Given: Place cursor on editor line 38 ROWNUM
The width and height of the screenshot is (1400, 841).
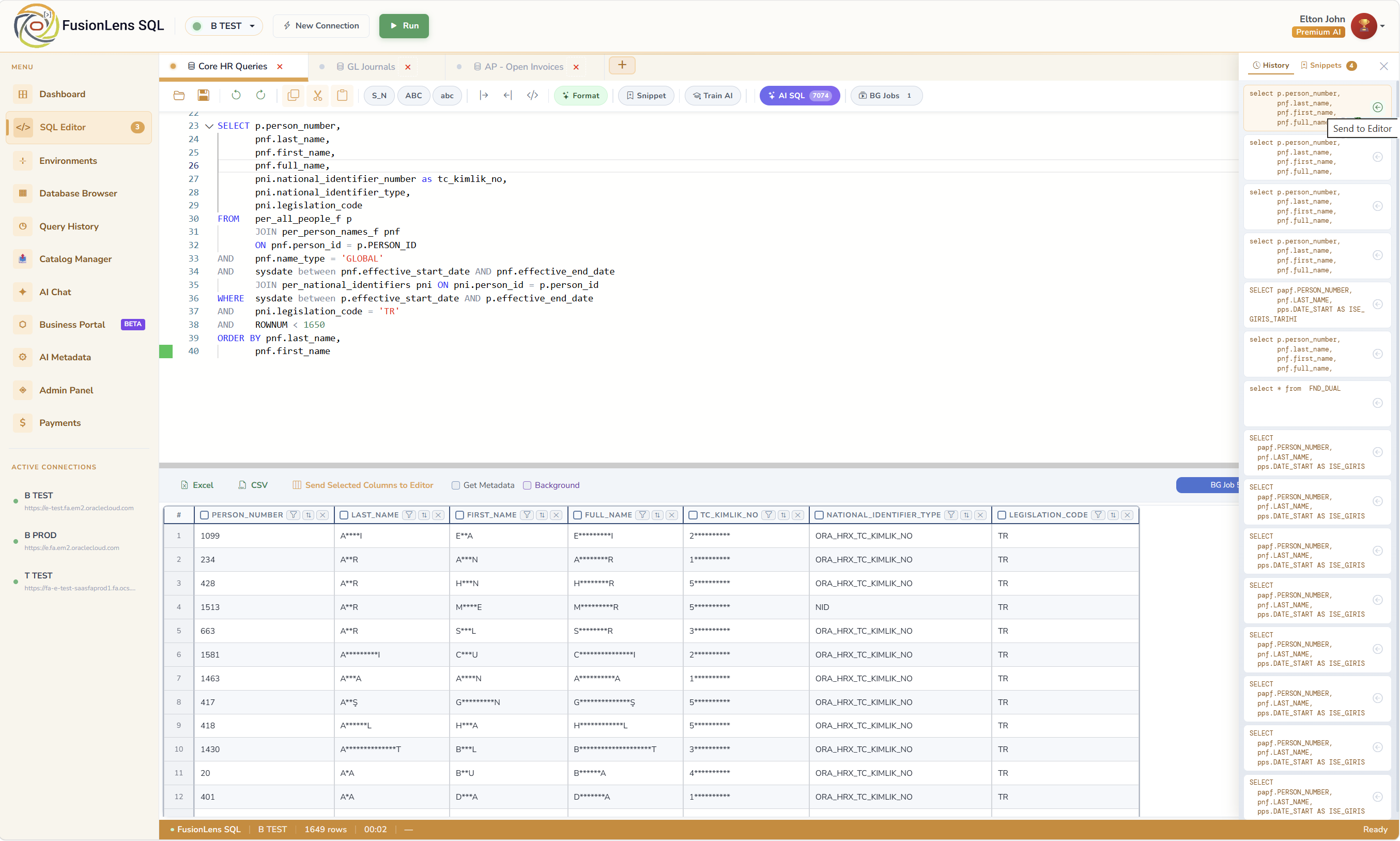Looking at the screenshot, I should pyautogui.click(x=271, y=325).
